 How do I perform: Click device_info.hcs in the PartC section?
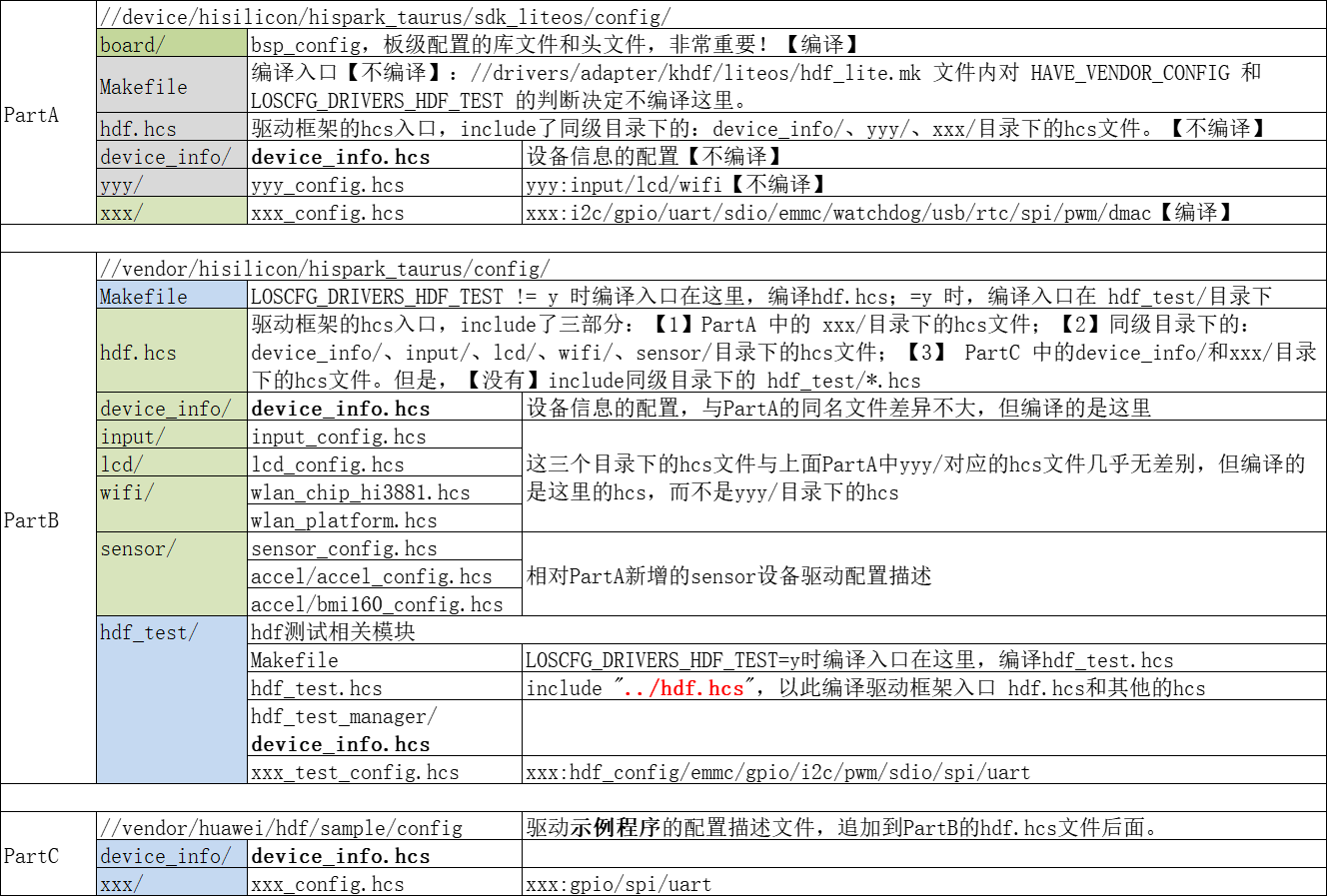(x=385, y=854)
